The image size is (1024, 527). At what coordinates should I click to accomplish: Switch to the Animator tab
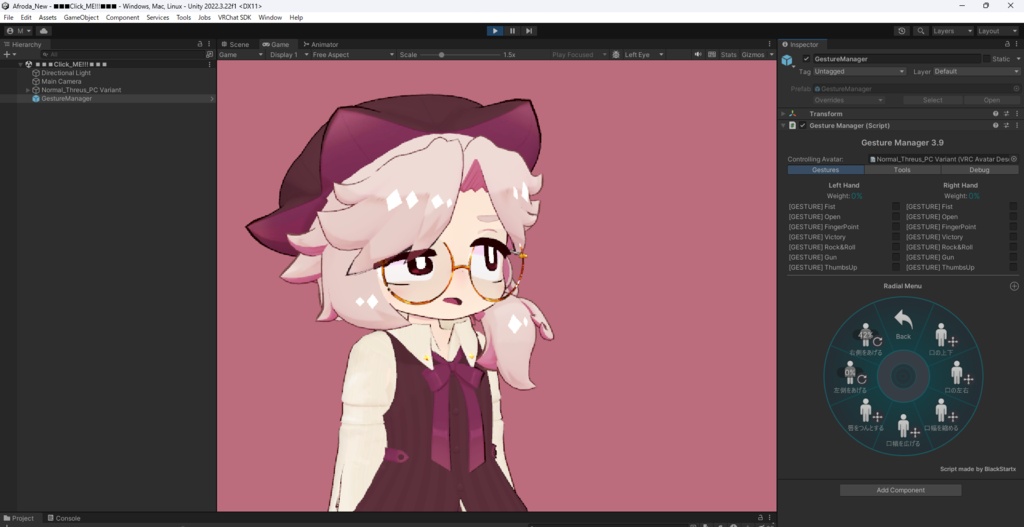[321, 44]
